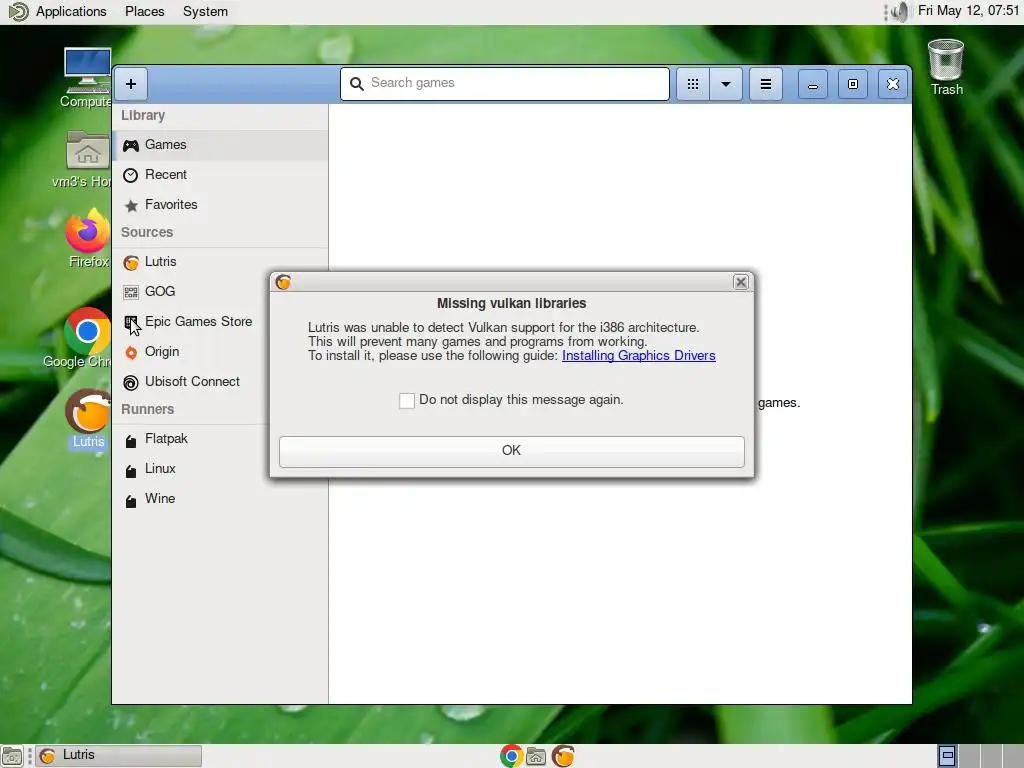This screenshot has width=1024, height=768.
Task: Select the Linux runner
Action: tap(190, 469)
